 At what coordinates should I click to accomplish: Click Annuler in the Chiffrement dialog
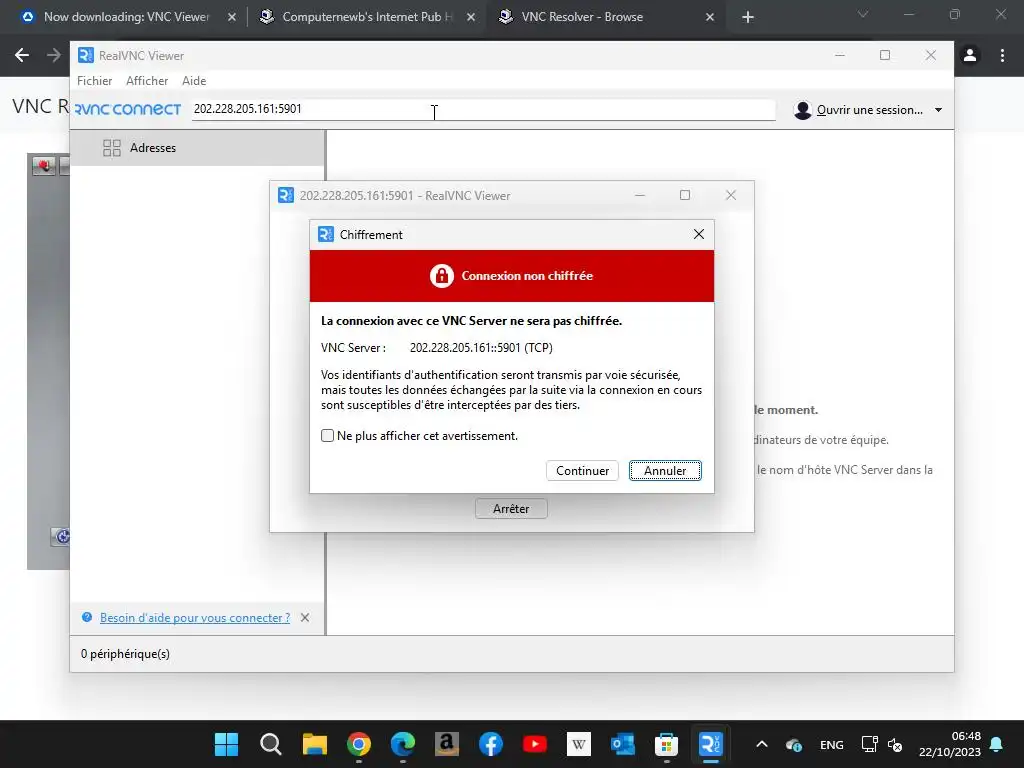point(665,470)
